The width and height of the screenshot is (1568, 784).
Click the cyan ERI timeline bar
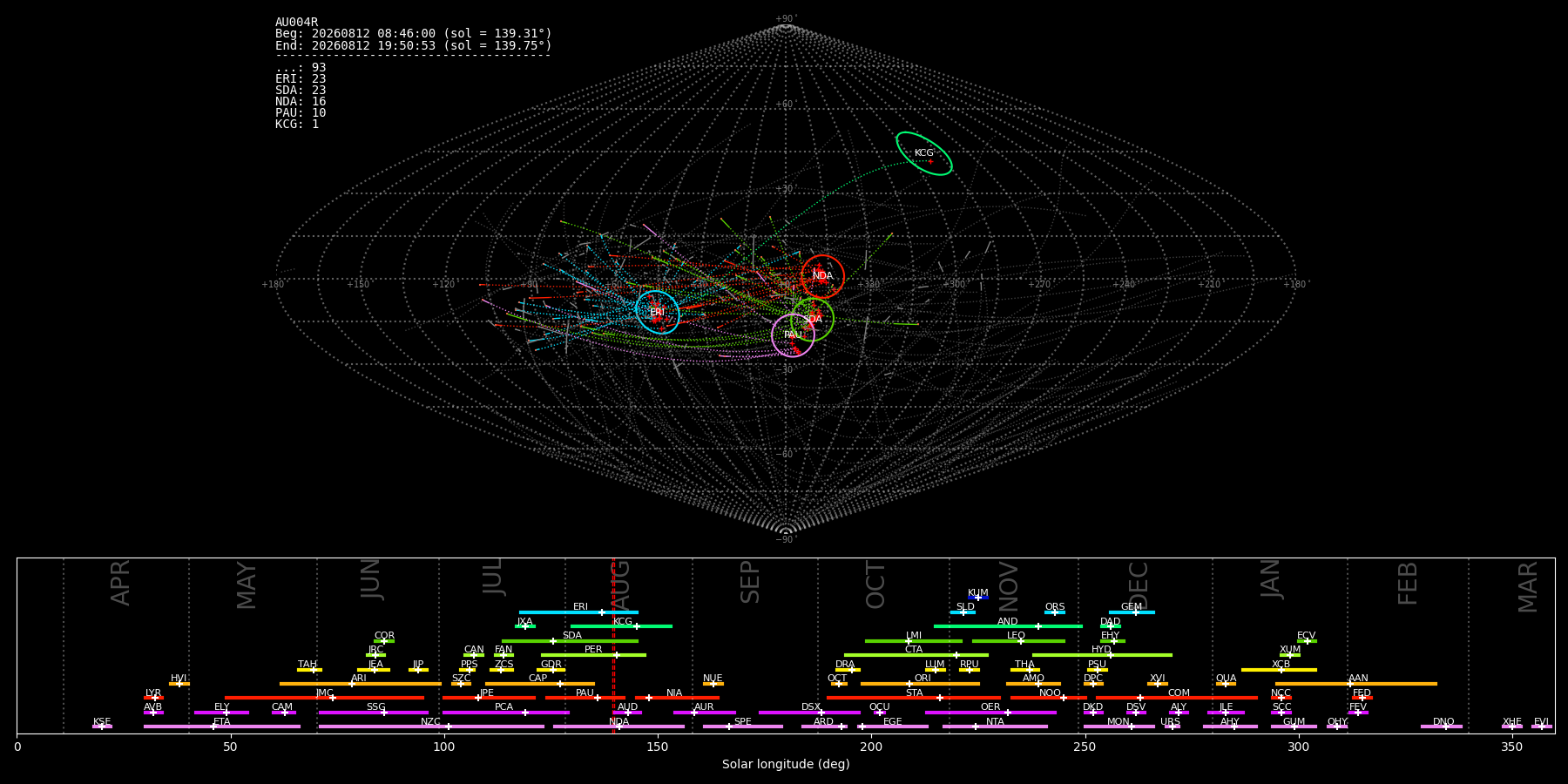coord(578,612)
